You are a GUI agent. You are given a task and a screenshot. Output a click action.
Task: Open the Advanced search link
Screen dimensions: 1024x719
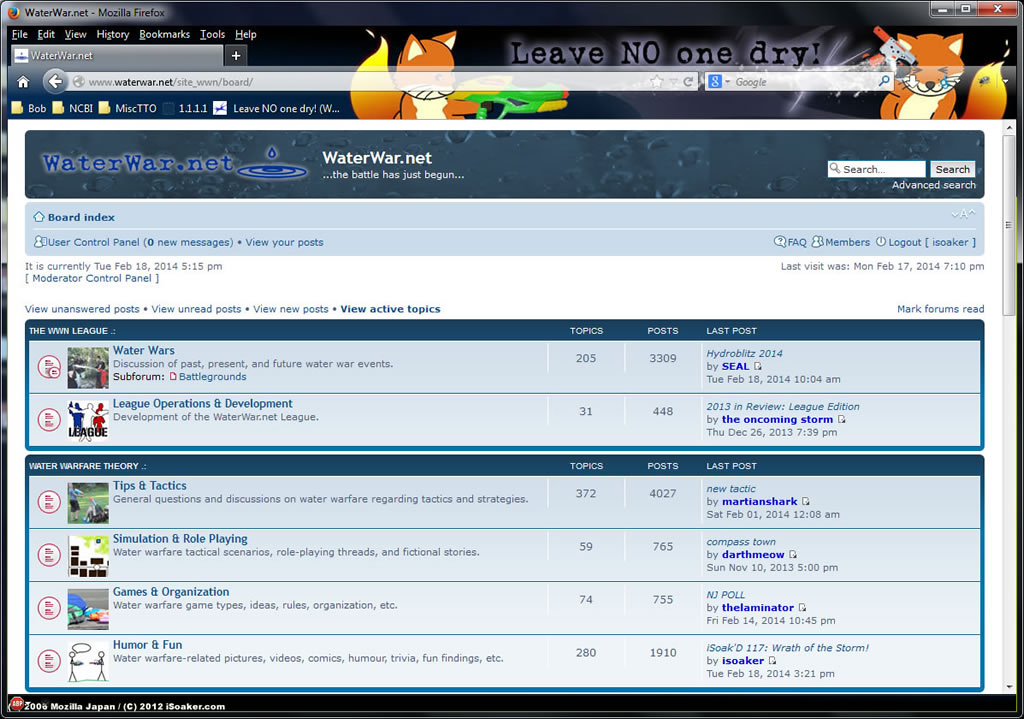pyautogui.click(x=934, y=185)
